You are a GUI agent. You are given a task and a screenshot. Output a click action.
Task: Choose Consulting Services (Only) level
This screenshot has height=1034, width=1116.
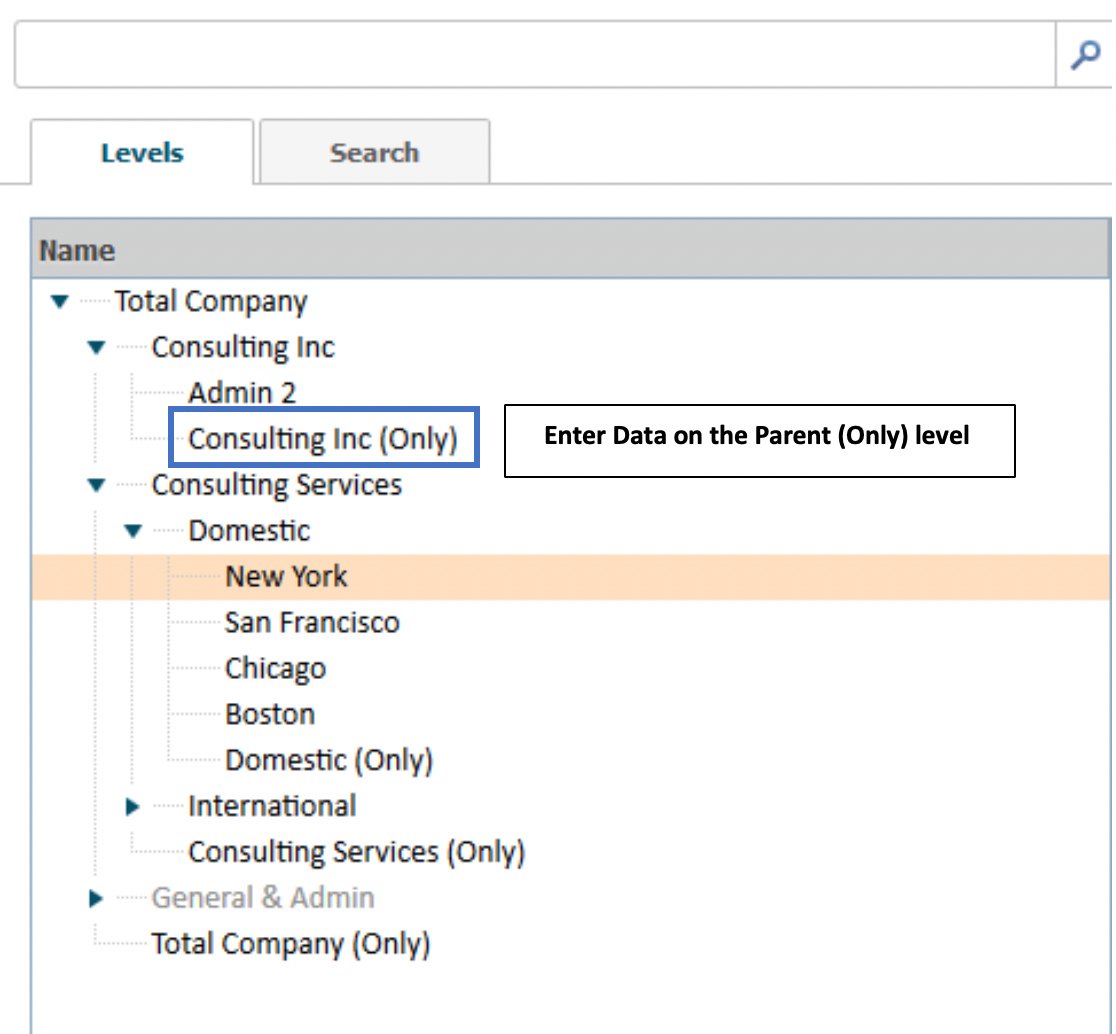tap(357, 852)
